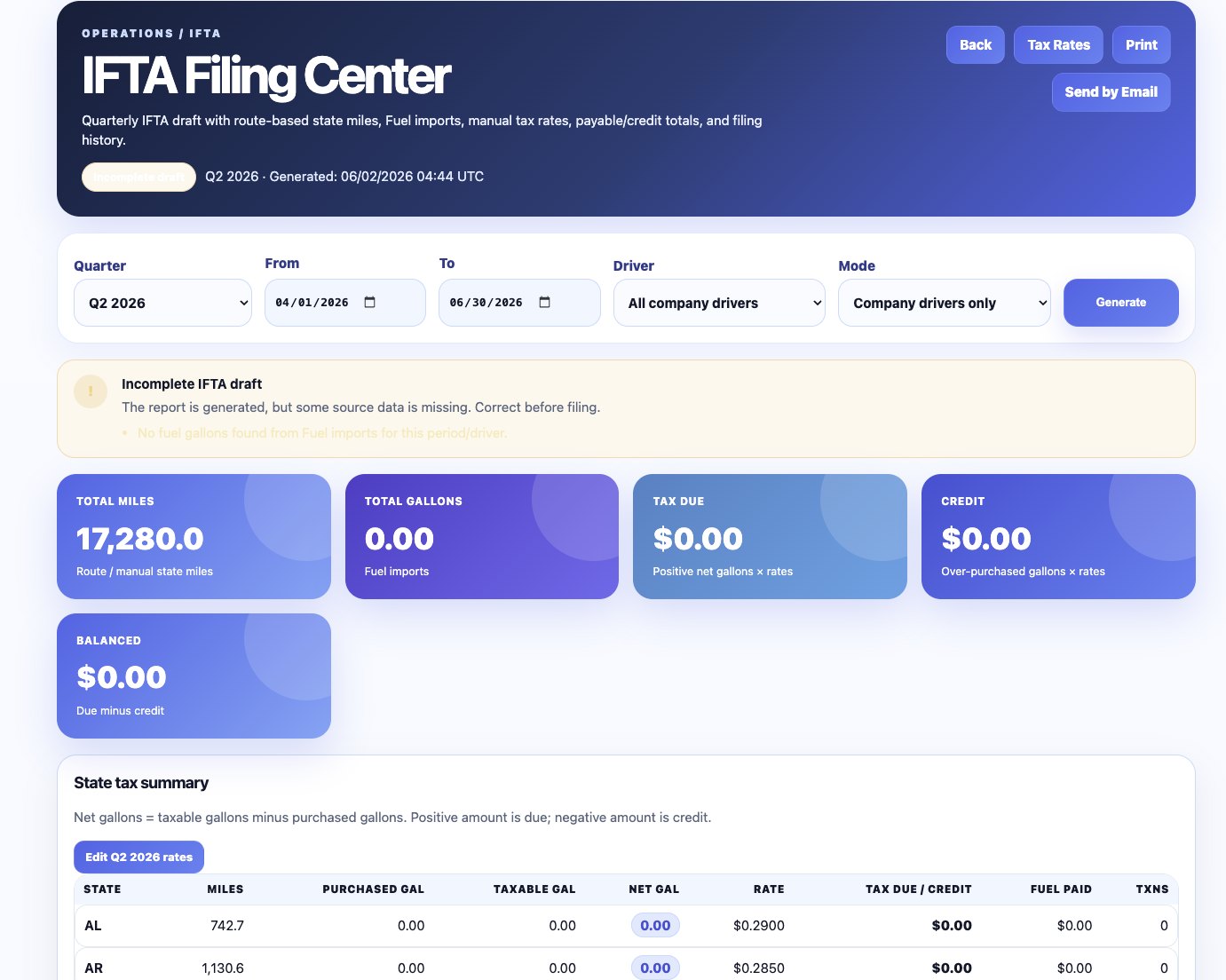Click the State tax summary heading
1226x980 pixels.
point(141,783)
